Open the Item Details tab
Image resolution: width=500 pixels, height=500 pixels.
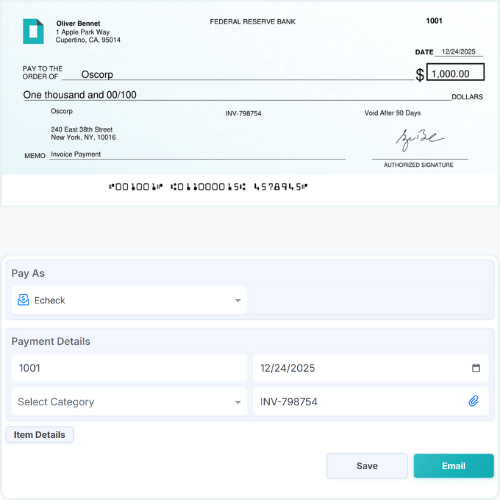pos(40,435)
